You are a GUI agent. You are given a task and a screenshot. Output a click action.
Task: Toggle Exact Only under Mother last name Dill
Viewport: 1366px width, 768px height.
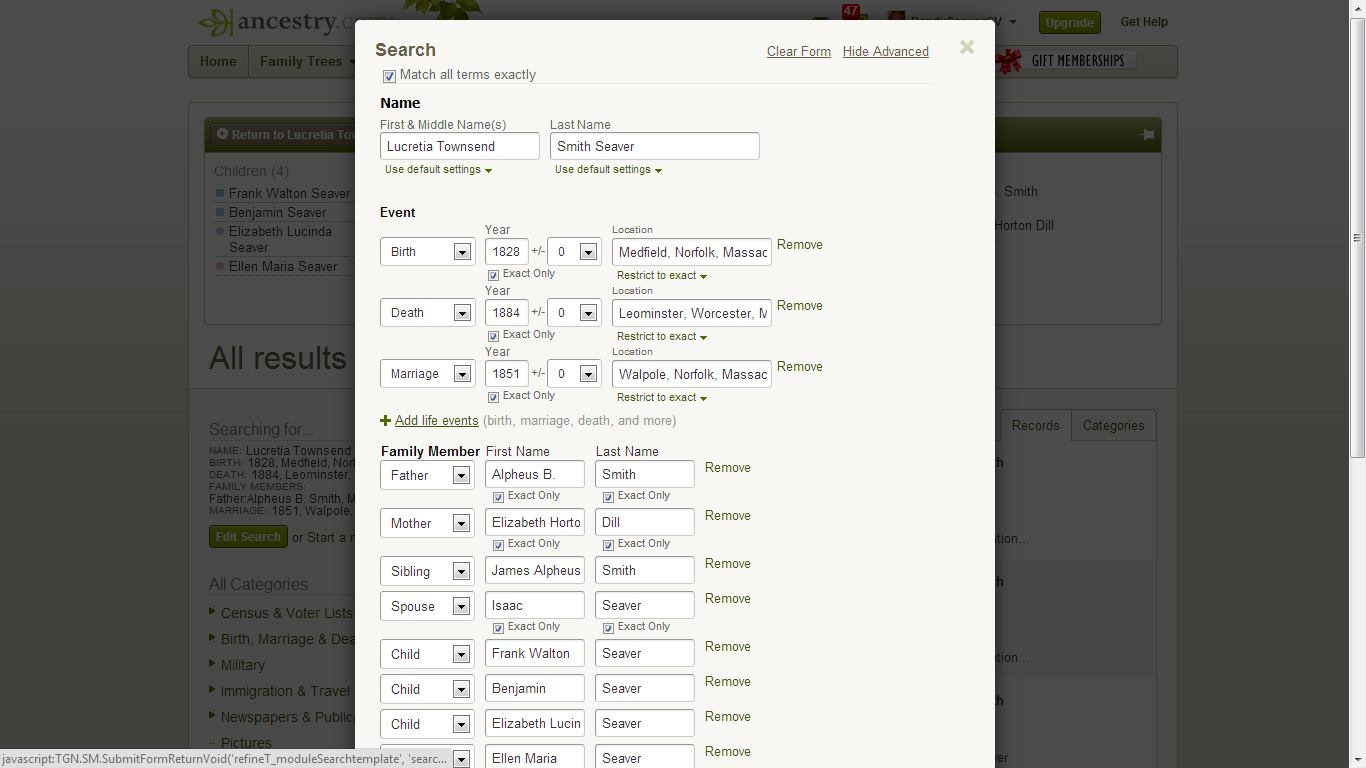(x=608, y=545)
